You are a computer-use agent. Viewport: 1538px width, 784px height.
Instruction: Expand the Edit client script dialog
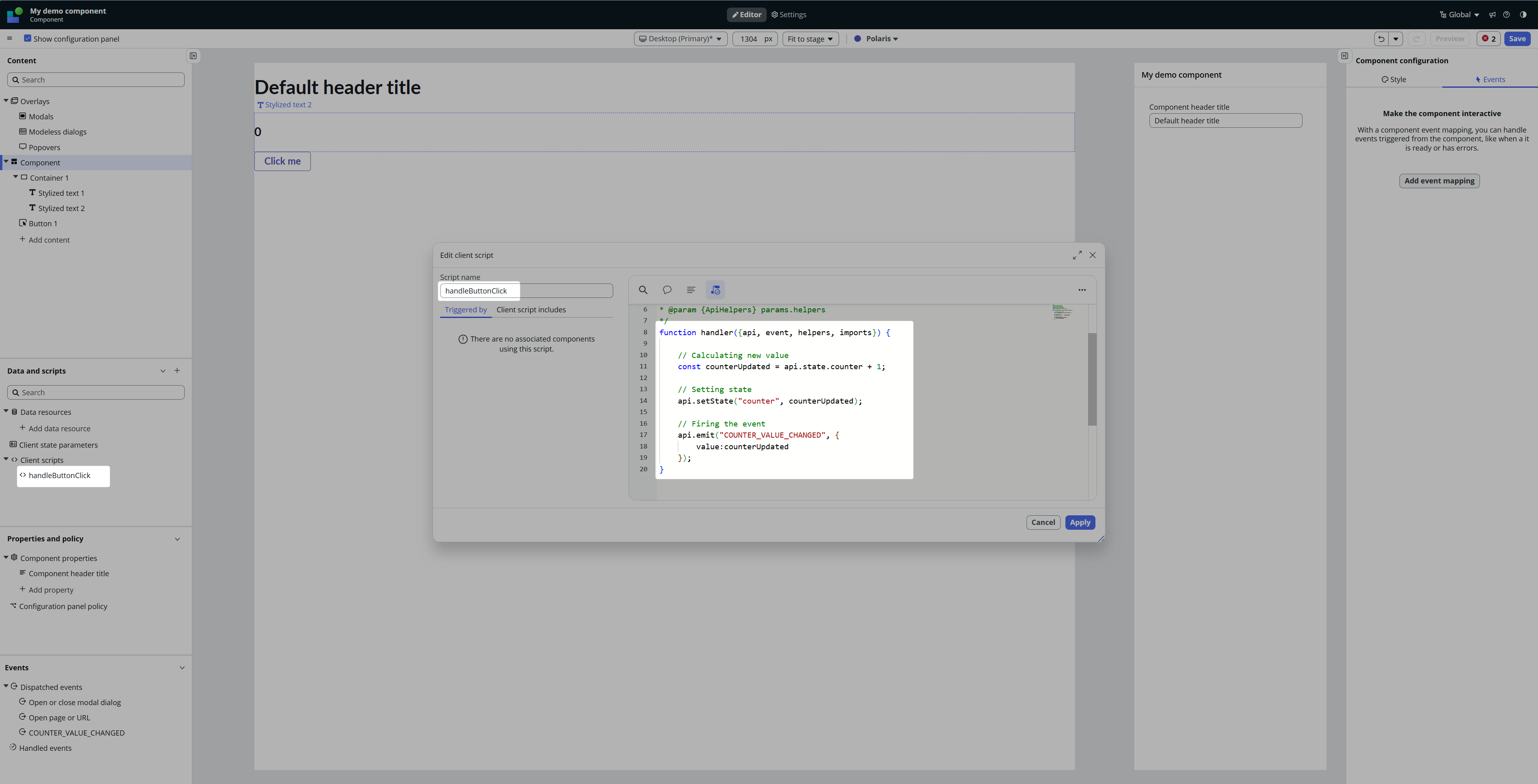1077,255
